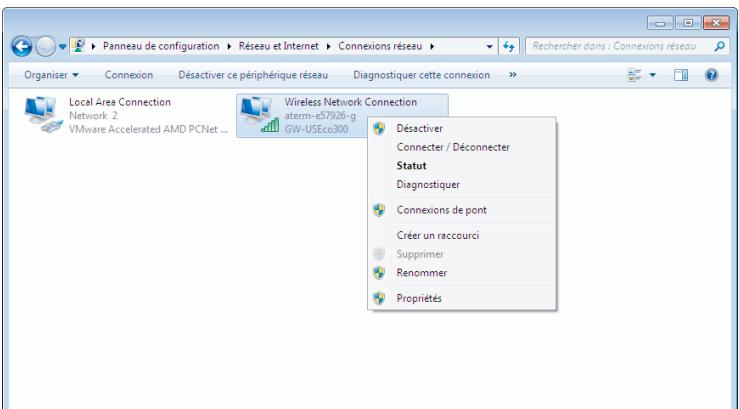The image size is (739, 409).
Task: Select the Local Area Connection icon
Action: (43, 115)
